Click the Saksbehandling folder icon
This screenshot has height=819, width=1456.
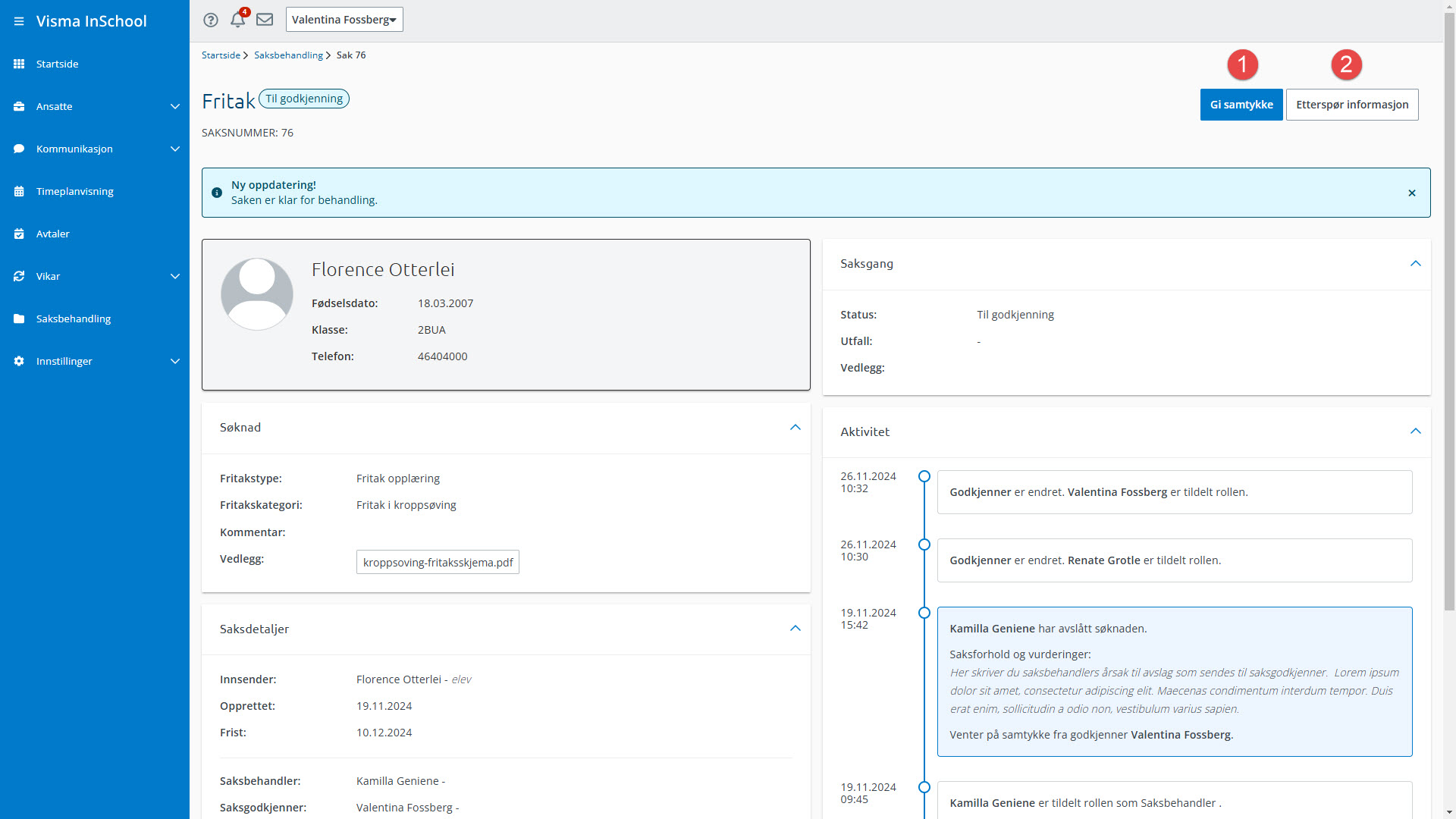19,318
